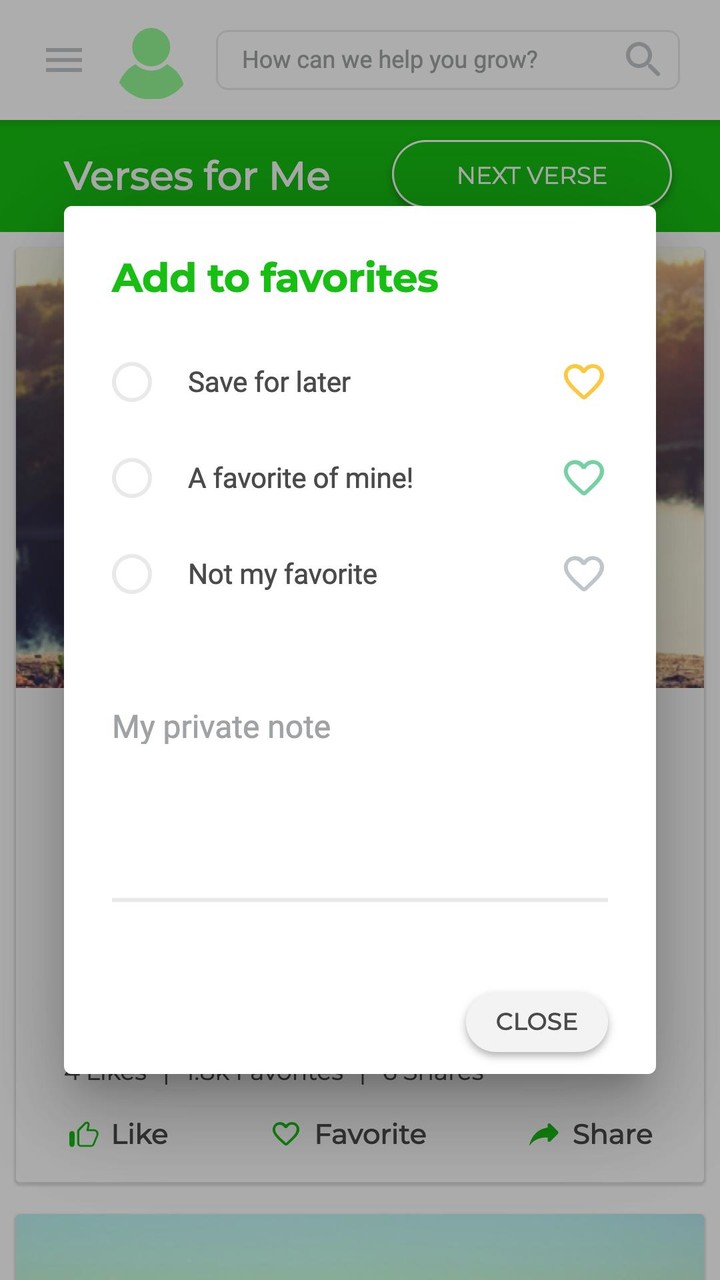Tap the yellow heart icon
720x1280 pixels.
pos(584,382)
